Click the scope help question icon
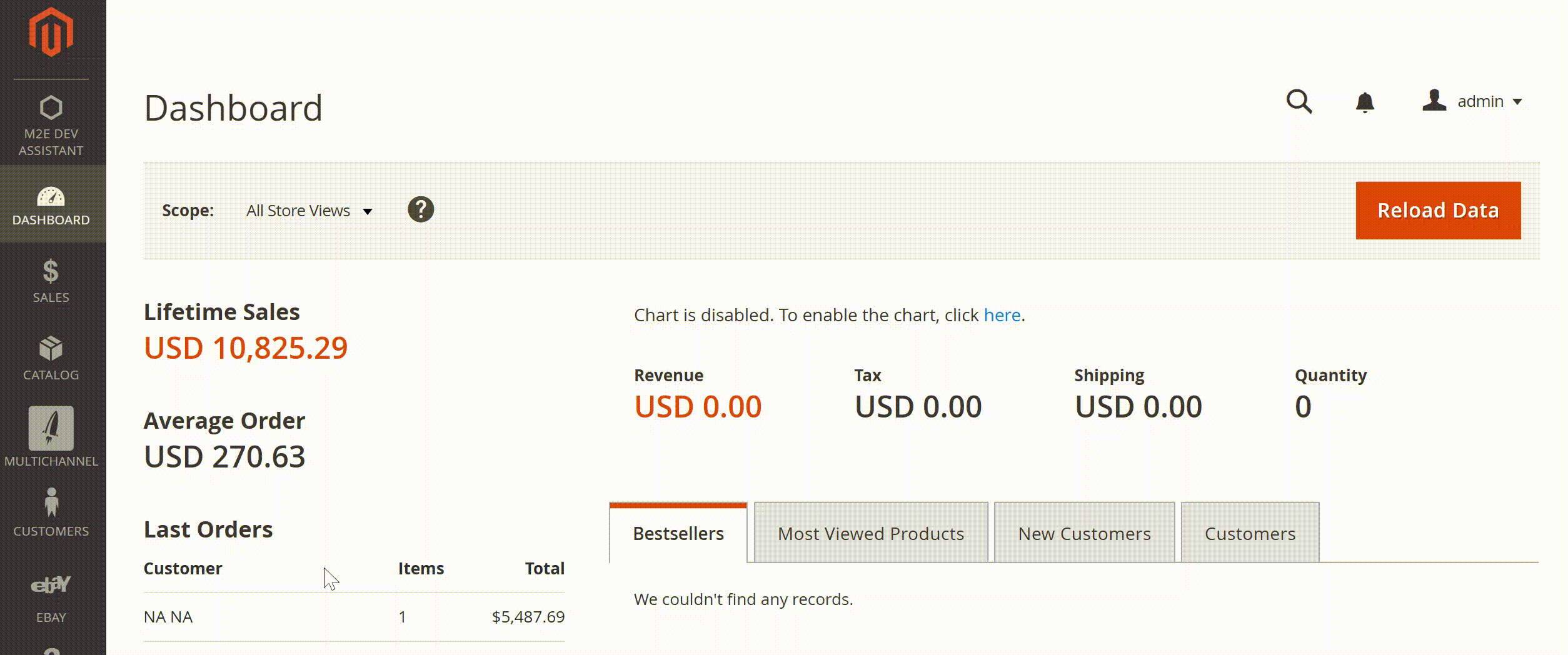 pyautogui.click(x=421, y=210)
